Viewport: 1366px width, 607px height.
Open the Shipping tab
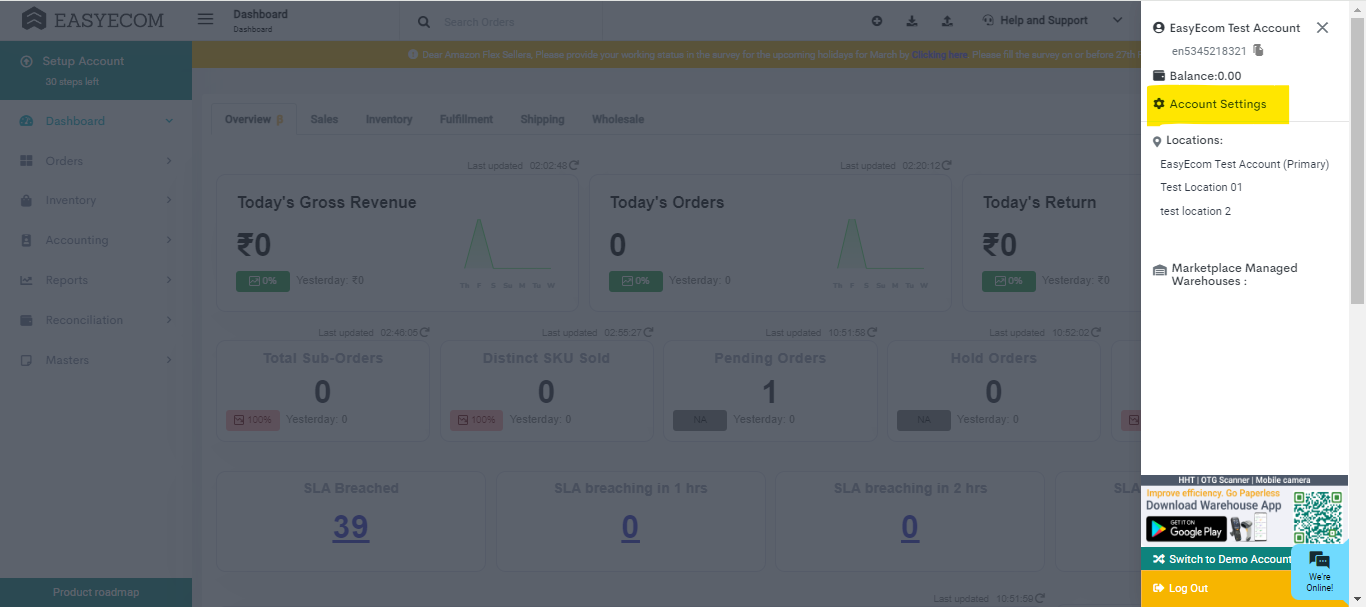542,119
